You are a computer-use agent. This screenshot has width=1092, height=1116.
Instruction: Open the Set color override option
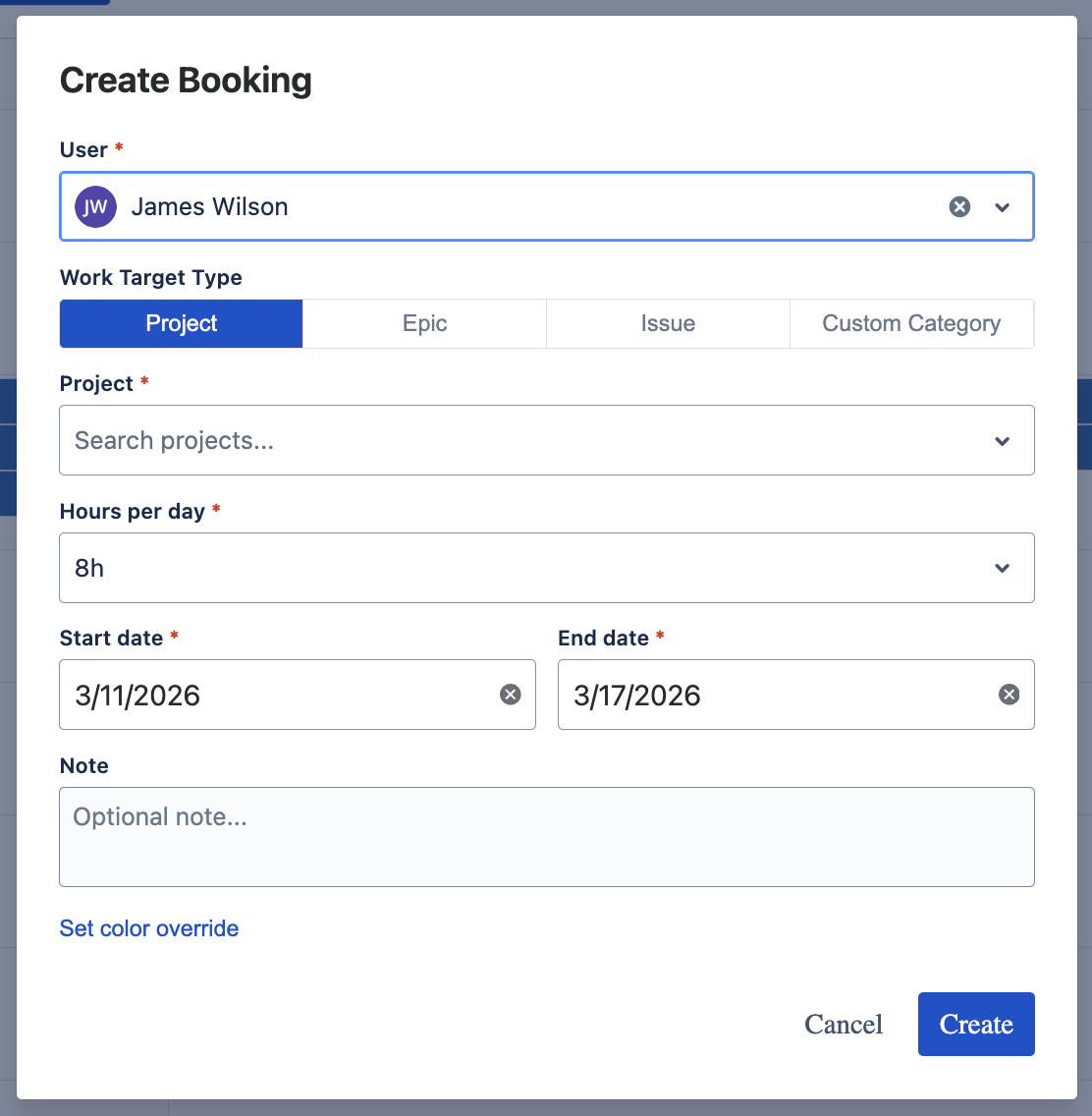tap(148, 927)
